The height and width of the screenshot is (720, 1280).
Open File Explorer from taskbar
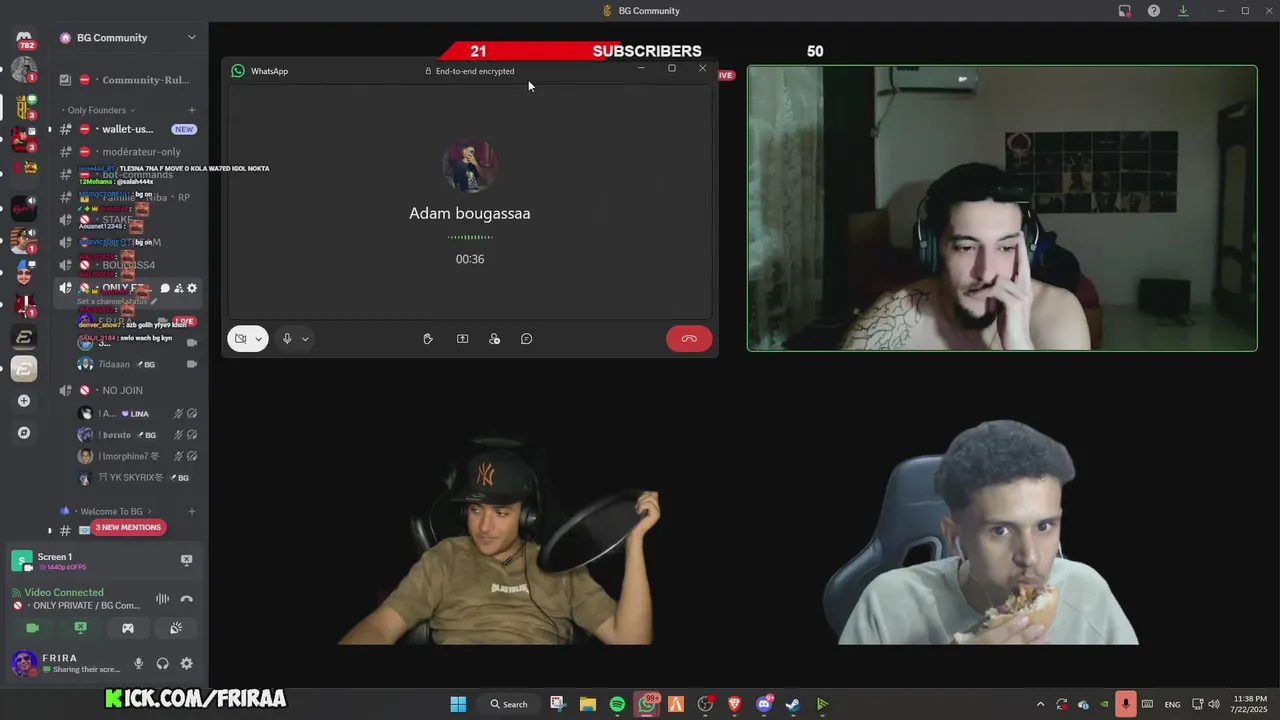coord(588,704)
